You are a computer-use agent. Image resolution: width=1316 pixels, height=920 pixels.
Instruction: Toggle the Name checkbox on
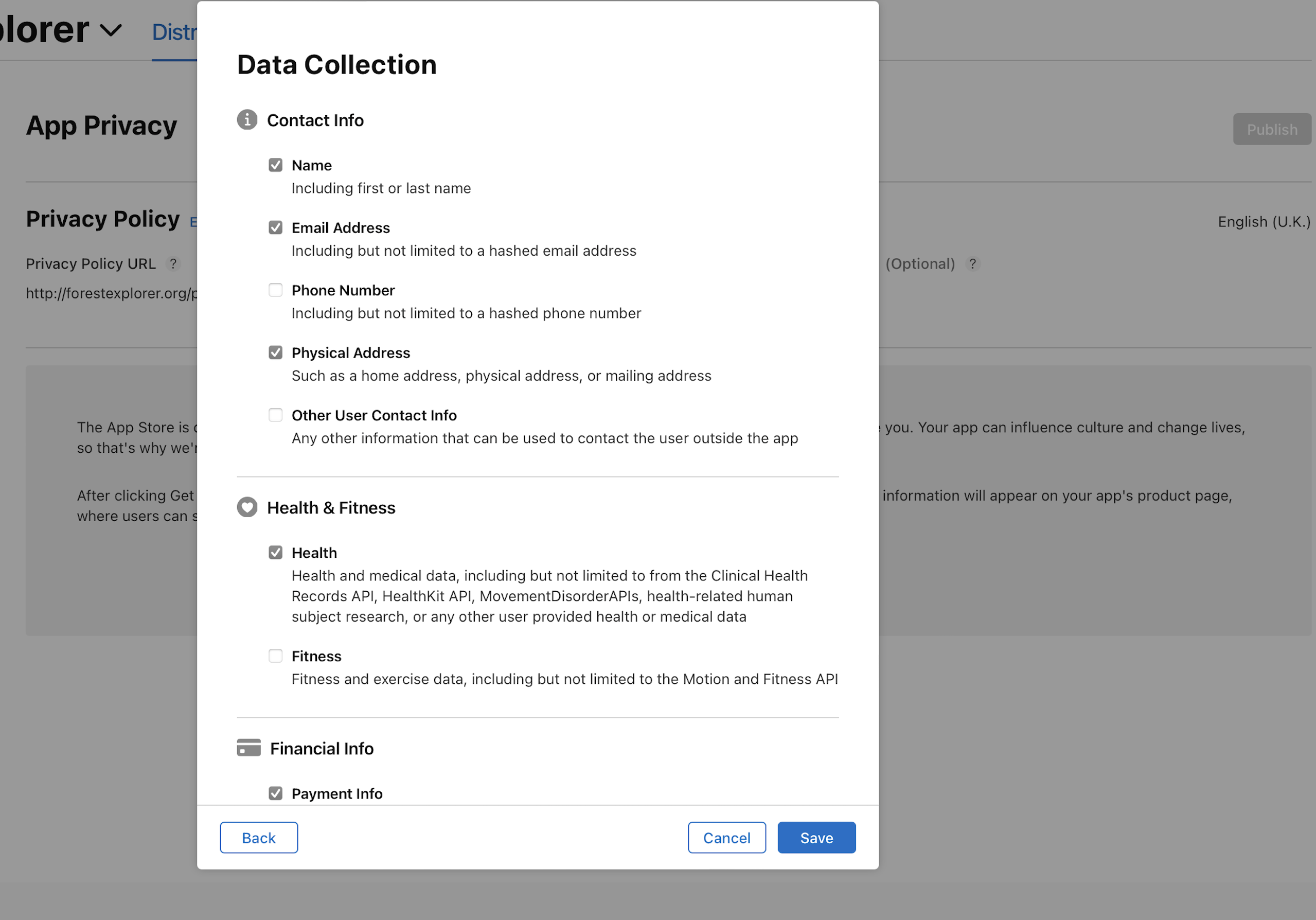(x=276, y=165)
